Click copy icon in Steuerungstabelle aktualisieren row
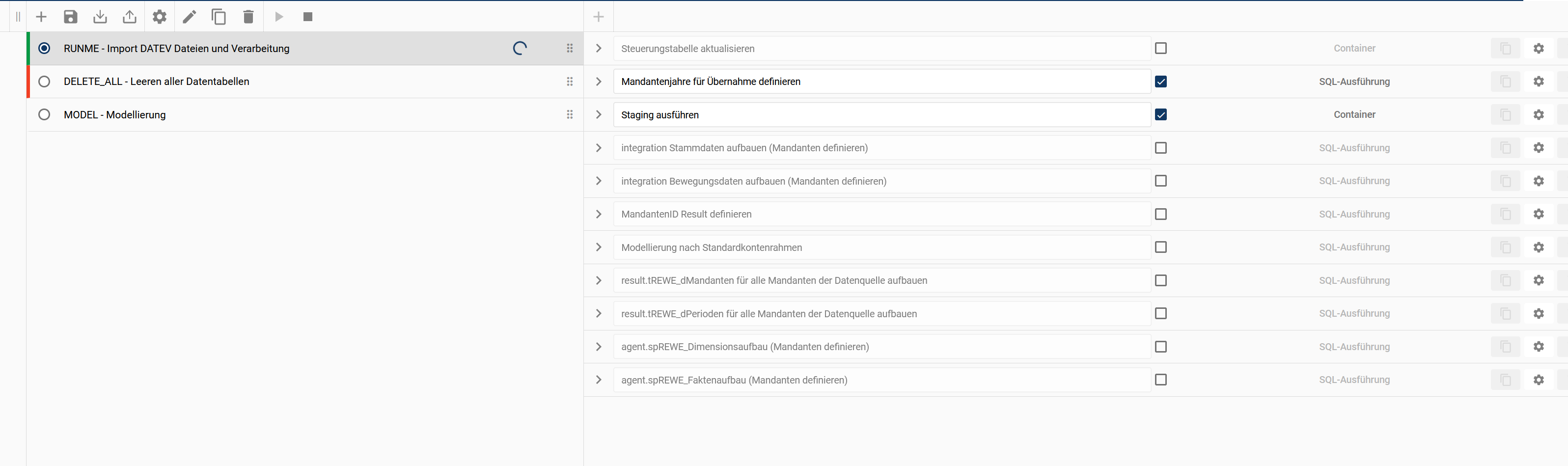 [1505, 49]
